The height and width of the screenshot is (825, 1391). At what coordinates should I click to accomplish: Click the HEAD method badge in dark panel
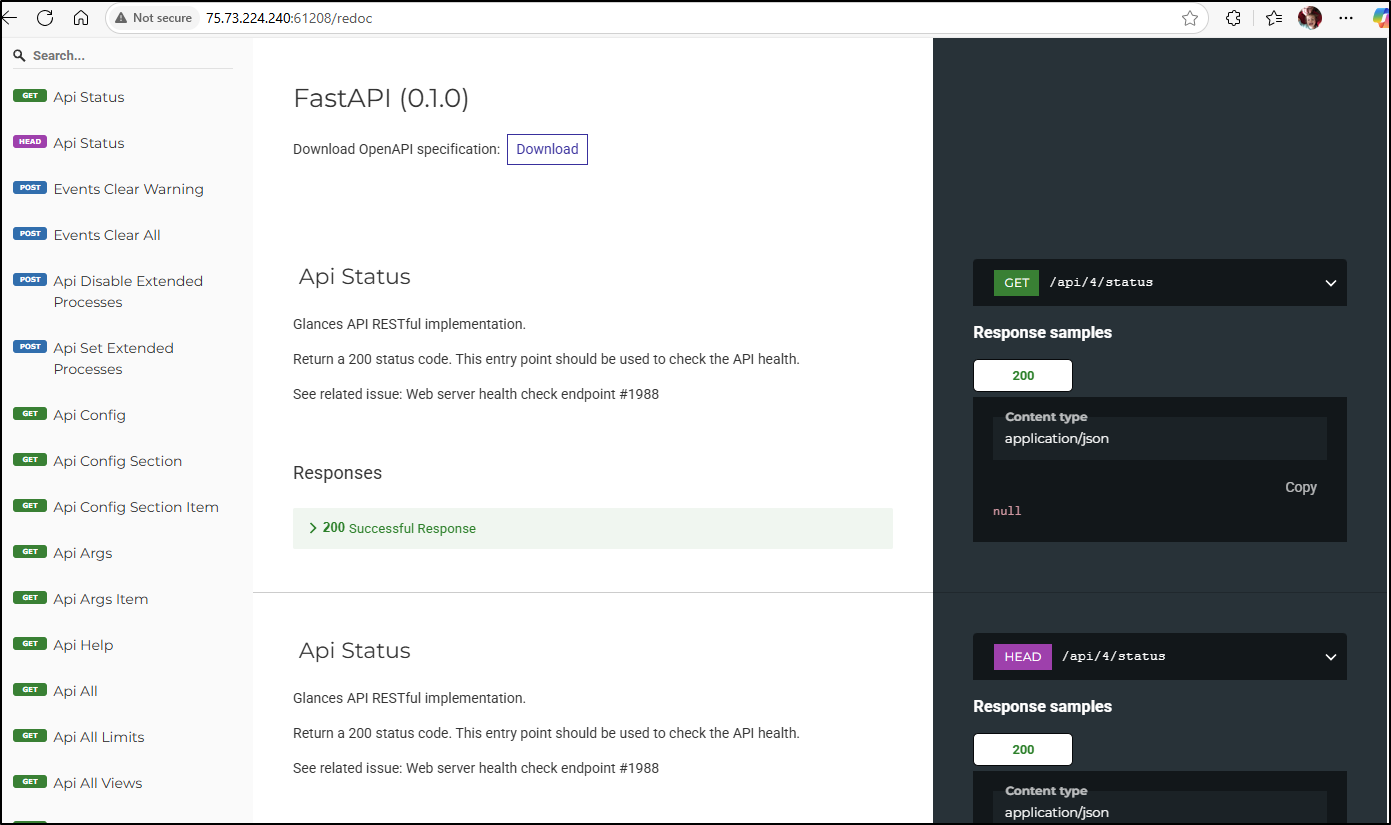coord(1023,657)
